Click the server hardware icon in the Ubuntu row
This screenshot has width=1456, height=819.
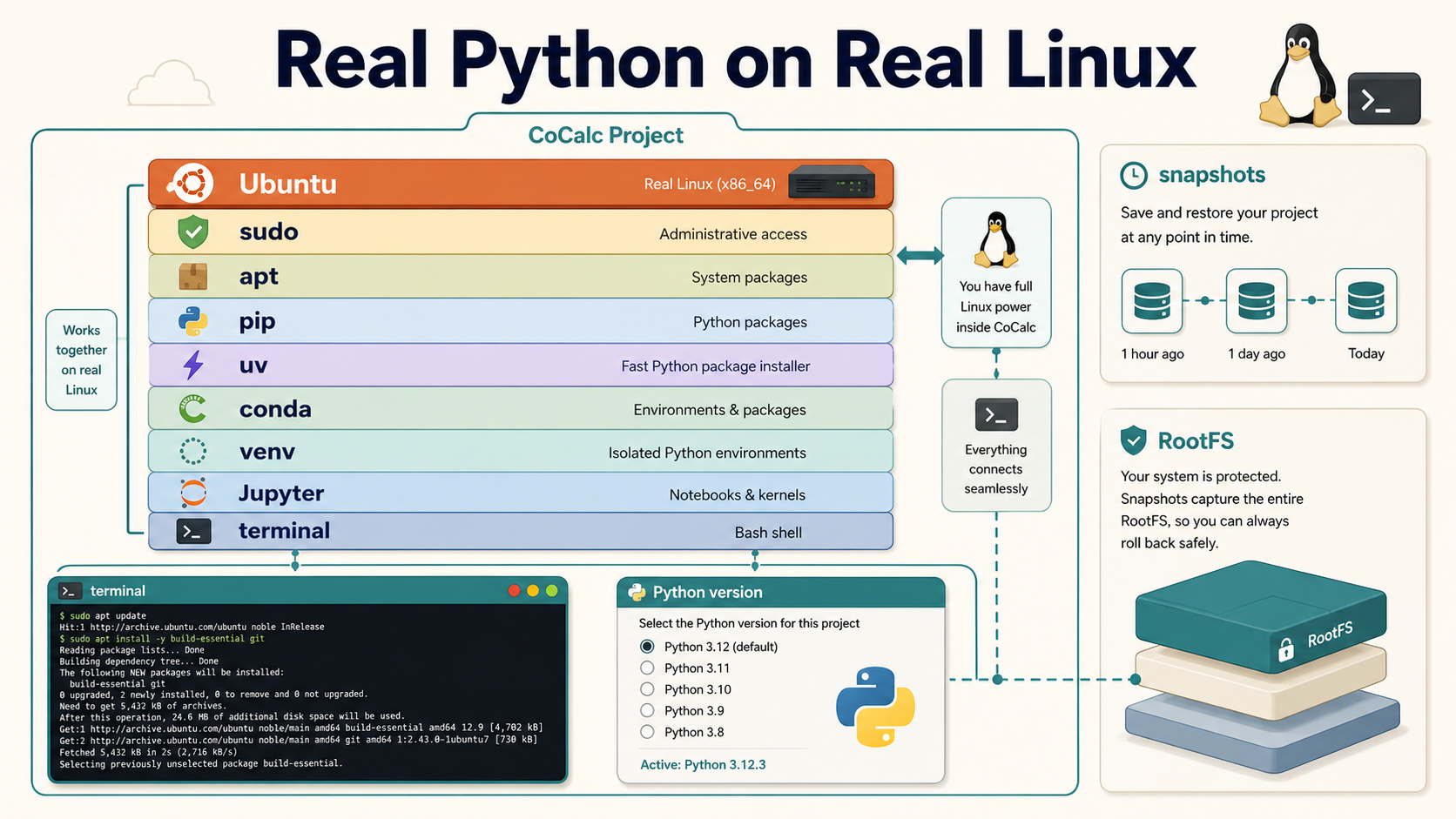click(x=832, y=183)
